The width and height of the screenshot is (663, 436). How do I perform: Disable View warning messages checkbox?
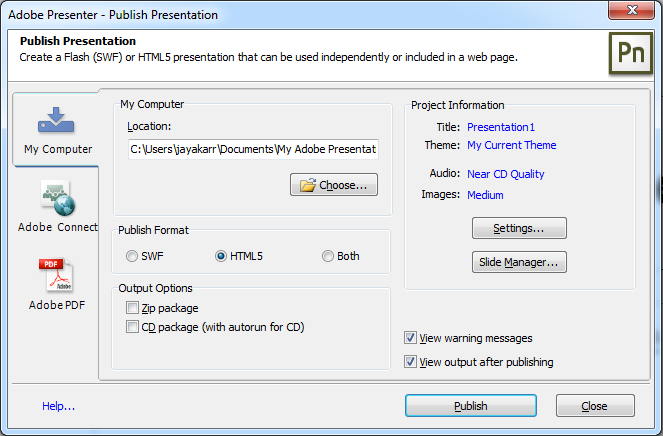pos(411,338)
